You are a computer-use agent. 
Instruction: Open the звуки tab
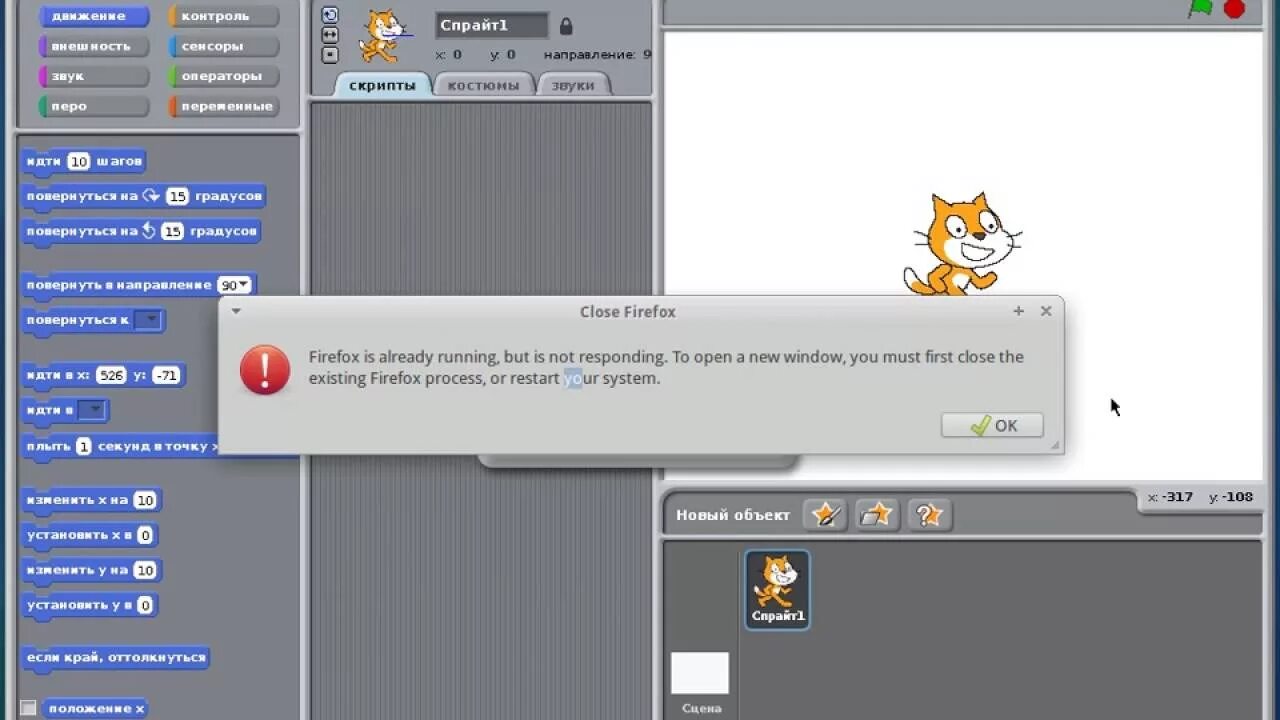(573, 85)
